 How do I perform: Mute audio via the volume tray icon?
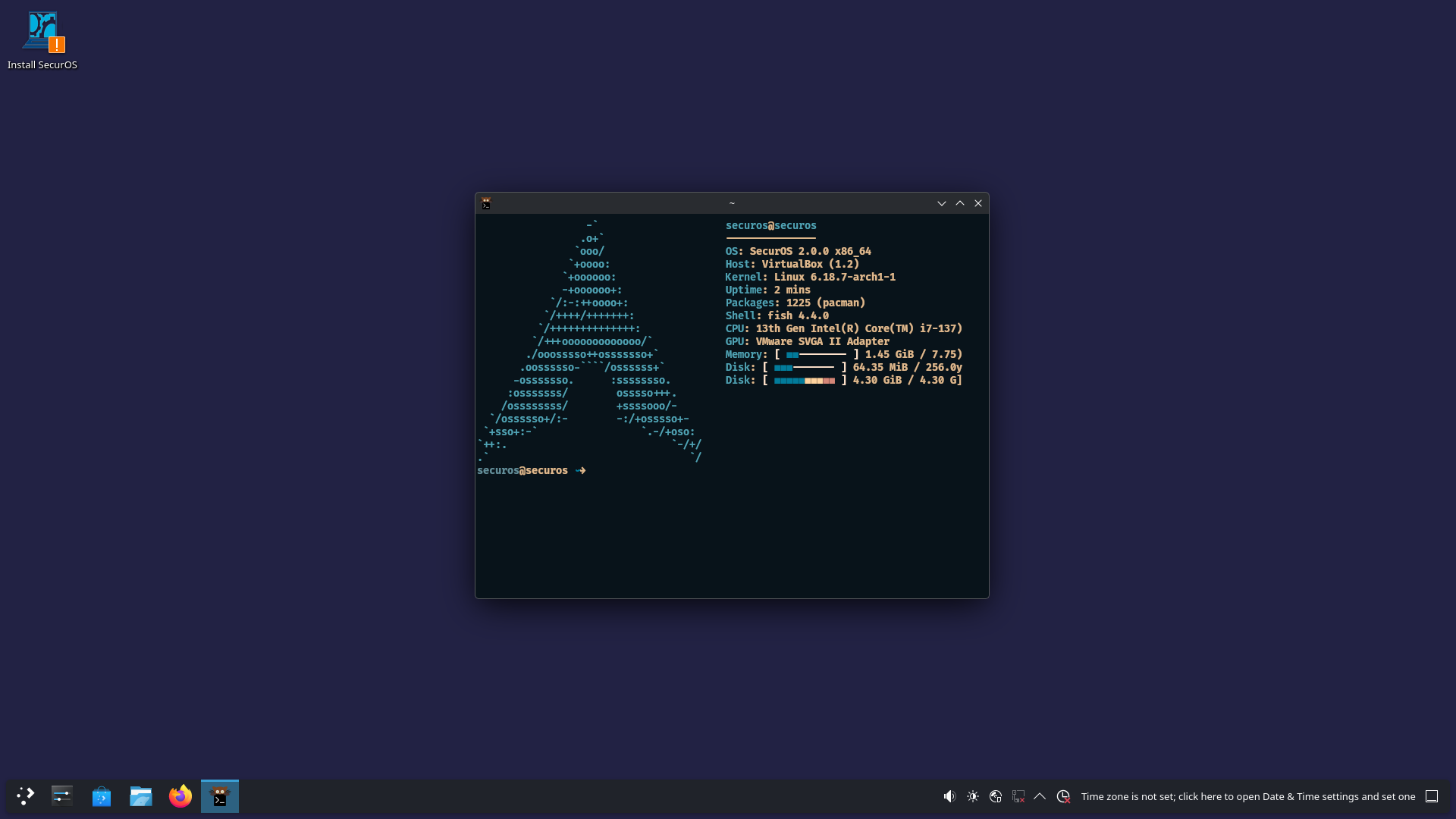(x=949, y=796)
